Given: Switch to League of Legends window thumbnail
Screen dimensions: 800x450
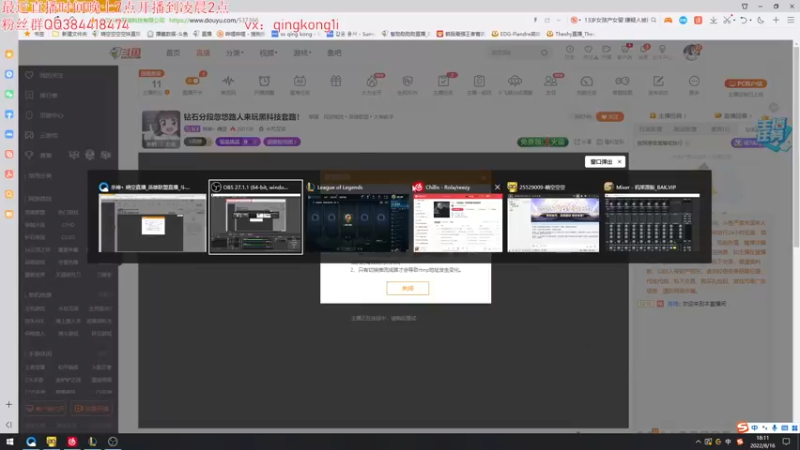Looking at the screenshot, I should pyautogui.click(x=357, y=217).
